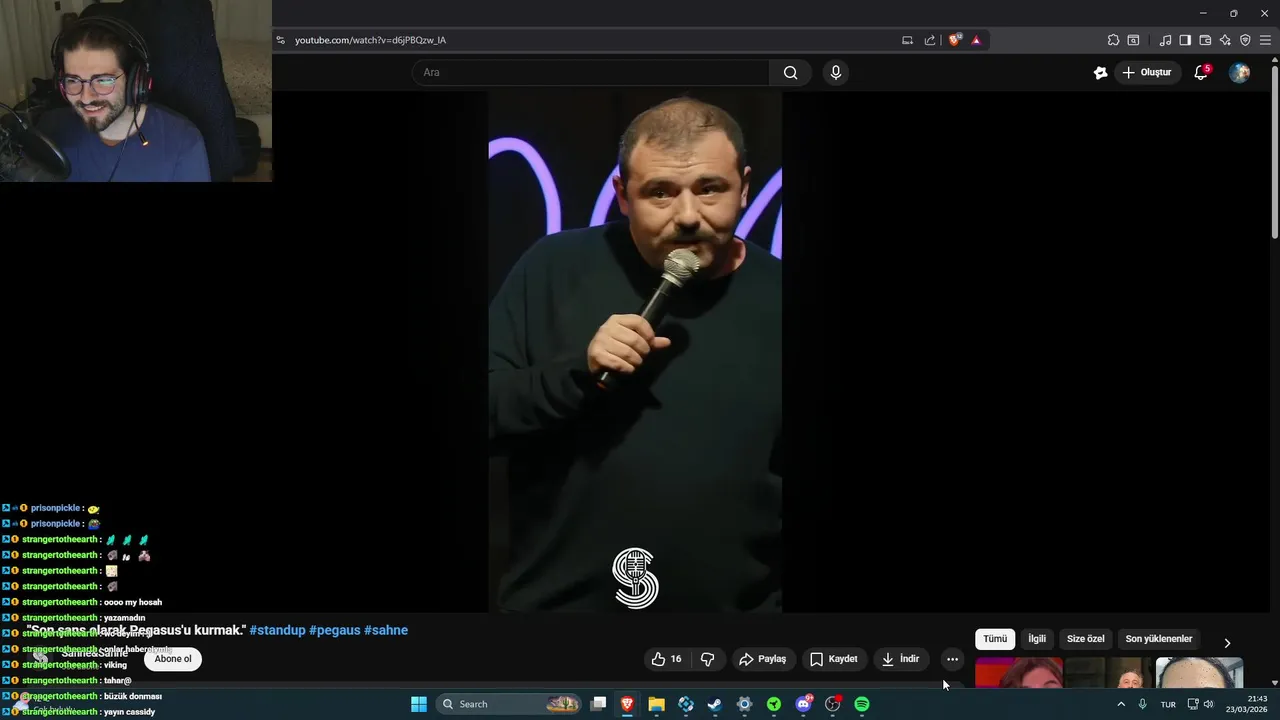The height and width of the screenshot is (720, 1280).
Task: Select the Son yüklenenler filter chip
Action: click(x=1159, y=639)
